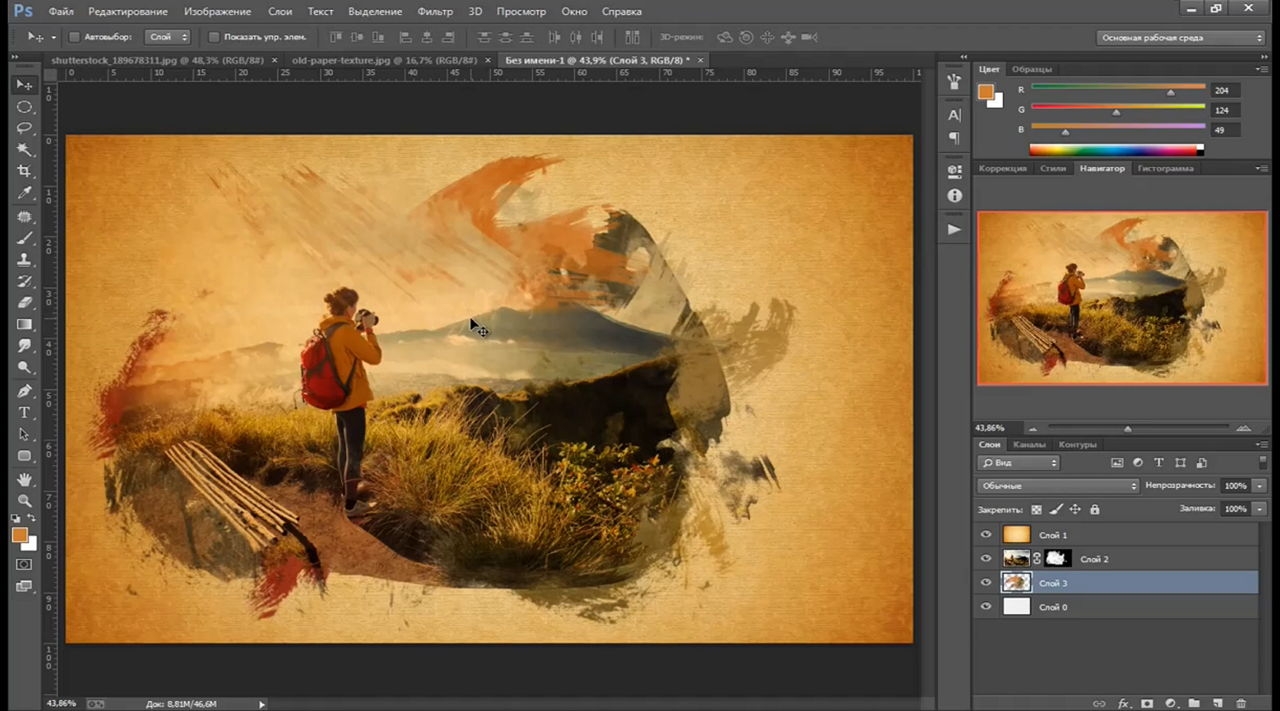
Task: Switch to the Каналы tab
Action: click(1029, 445)
